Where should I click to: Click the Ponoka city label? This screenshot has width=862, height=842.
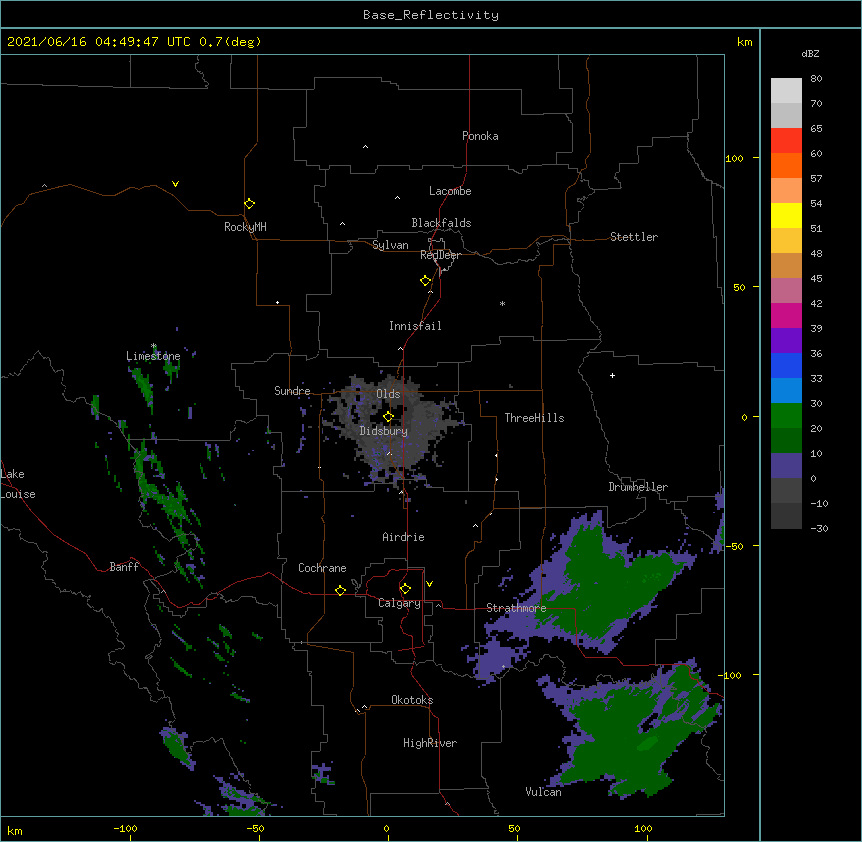coord(480,136)
